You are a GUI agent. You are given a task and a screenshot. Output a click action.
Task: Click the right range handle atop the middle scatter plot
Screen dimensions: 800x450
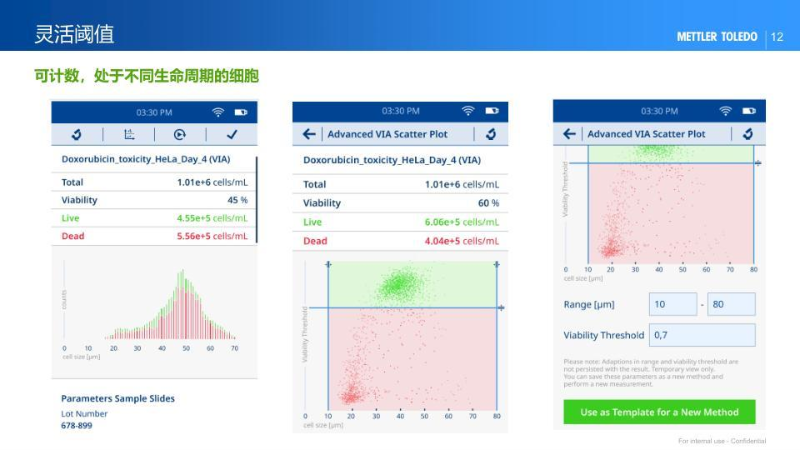click(x=496, y=264)
